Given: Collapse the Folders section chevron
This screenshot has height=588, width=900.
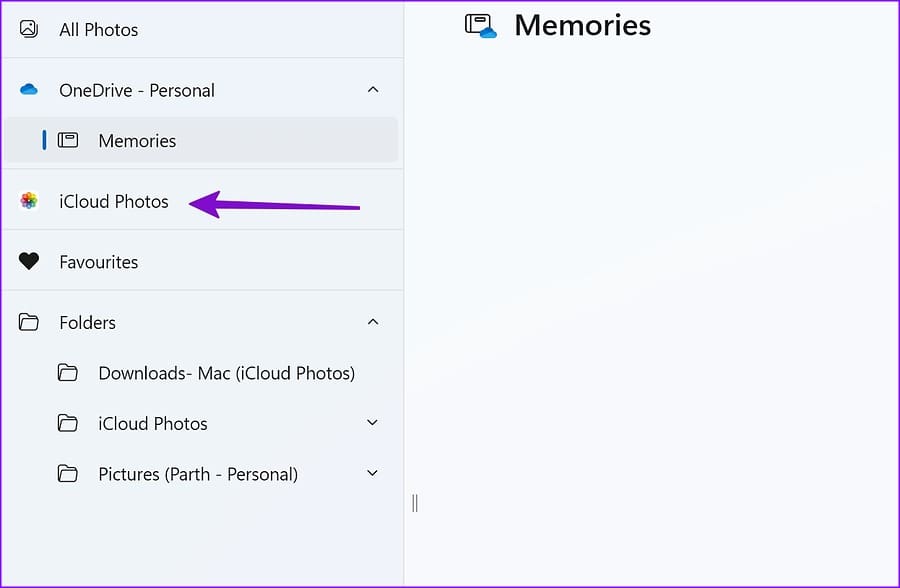Looking at the screenshot, I should click(373, 322).
